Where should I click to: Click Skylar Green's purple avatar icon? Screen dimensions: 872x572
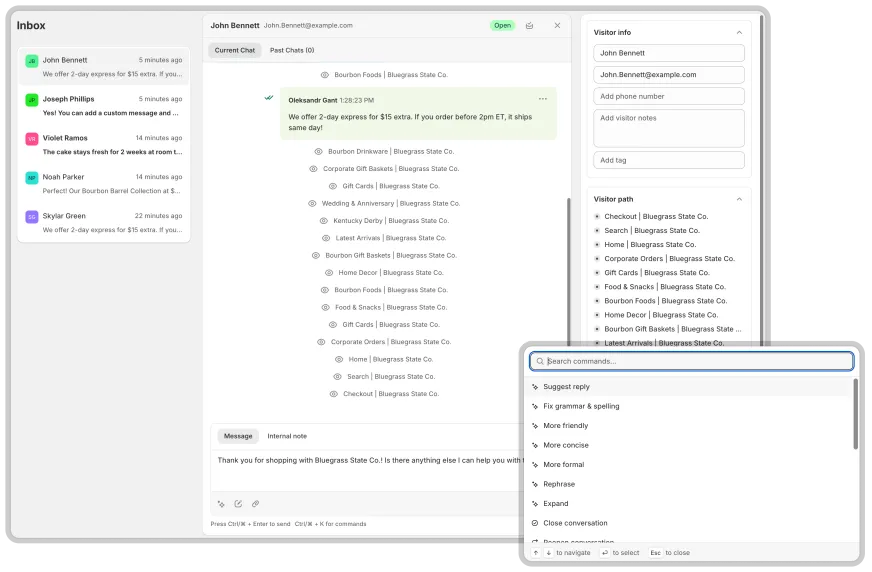pos(32,216)
